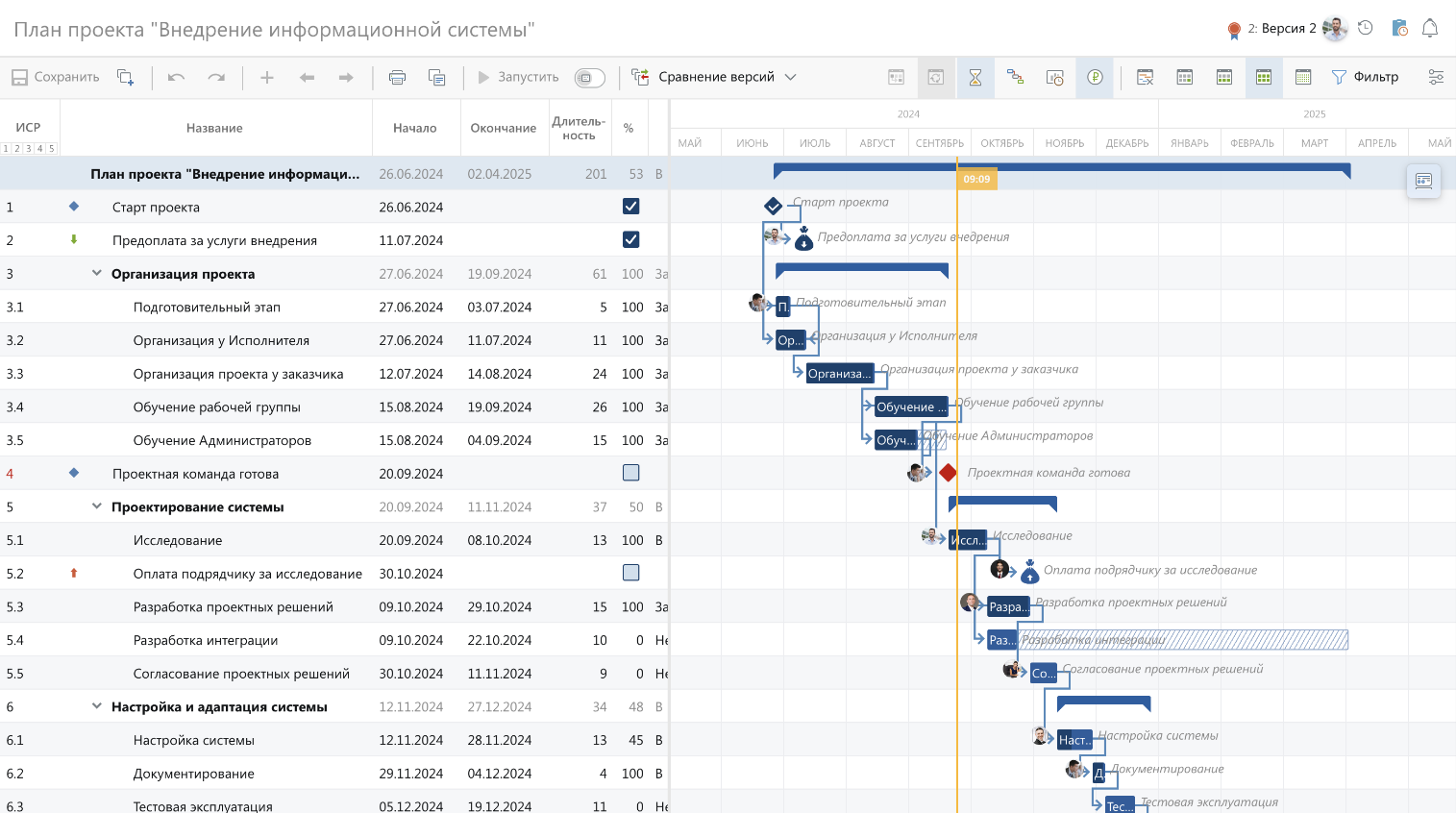Open version history clock icon
This screenshot has height=813, width=1456.
[1366, 28]
